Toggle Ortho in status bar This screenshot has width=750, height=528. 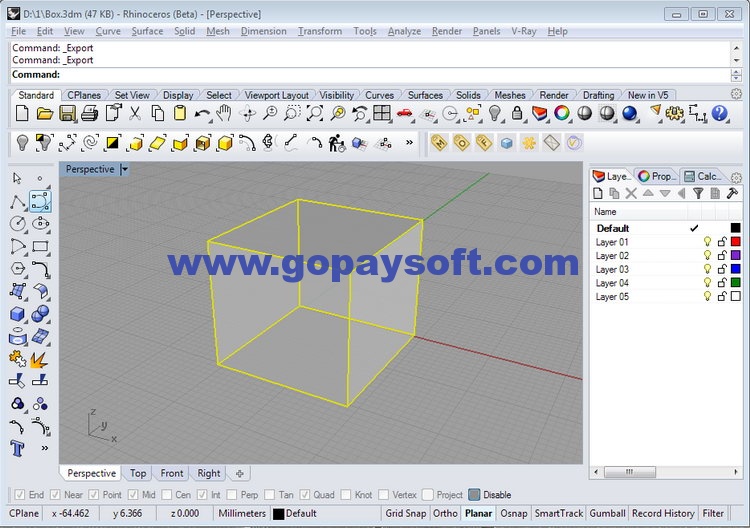(445, 513)
